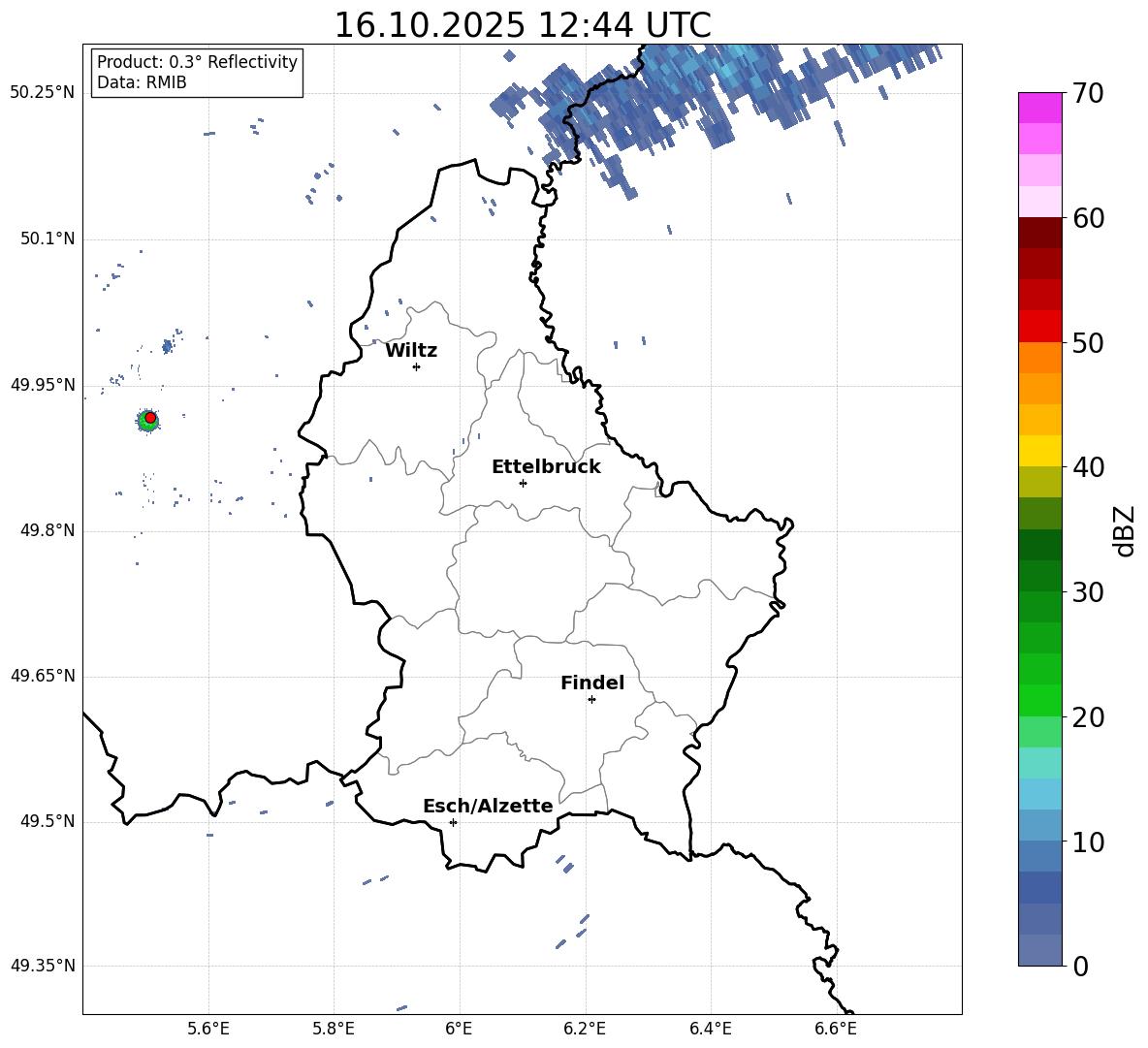Click the colorbar tick label 0

pyautogui.click(x=1080, y=966)
